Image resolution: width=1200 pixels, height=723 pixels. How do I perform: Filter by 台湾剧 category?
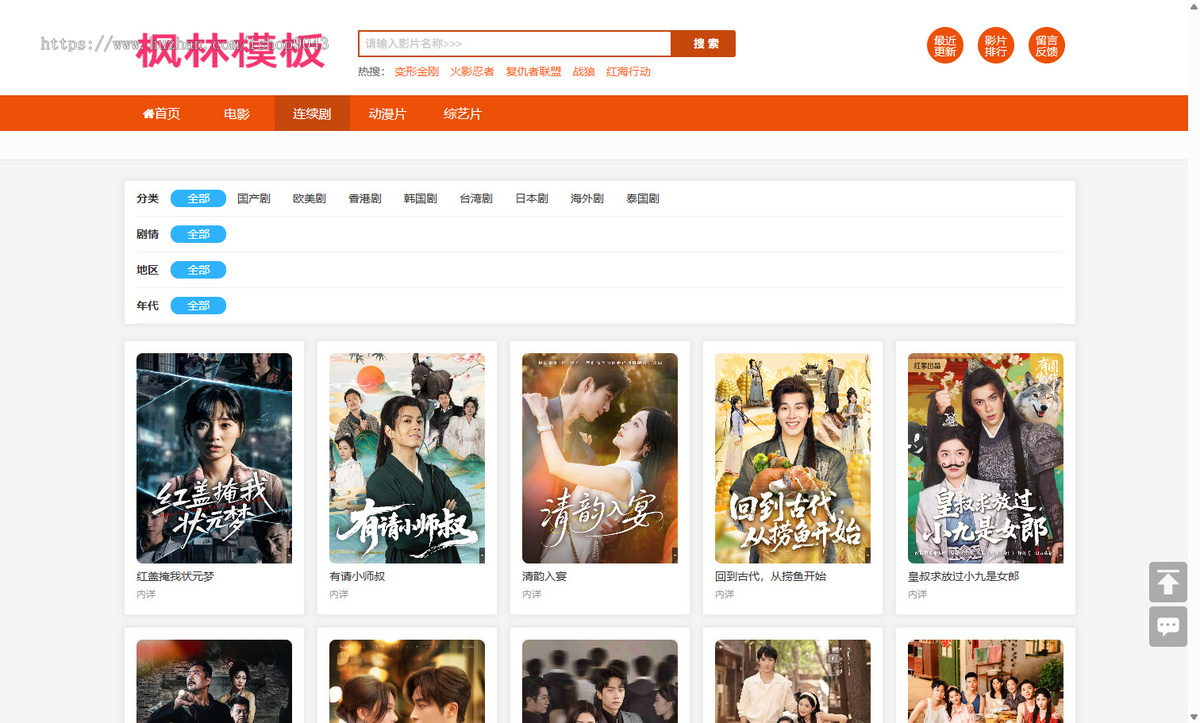tap(476, 199)
